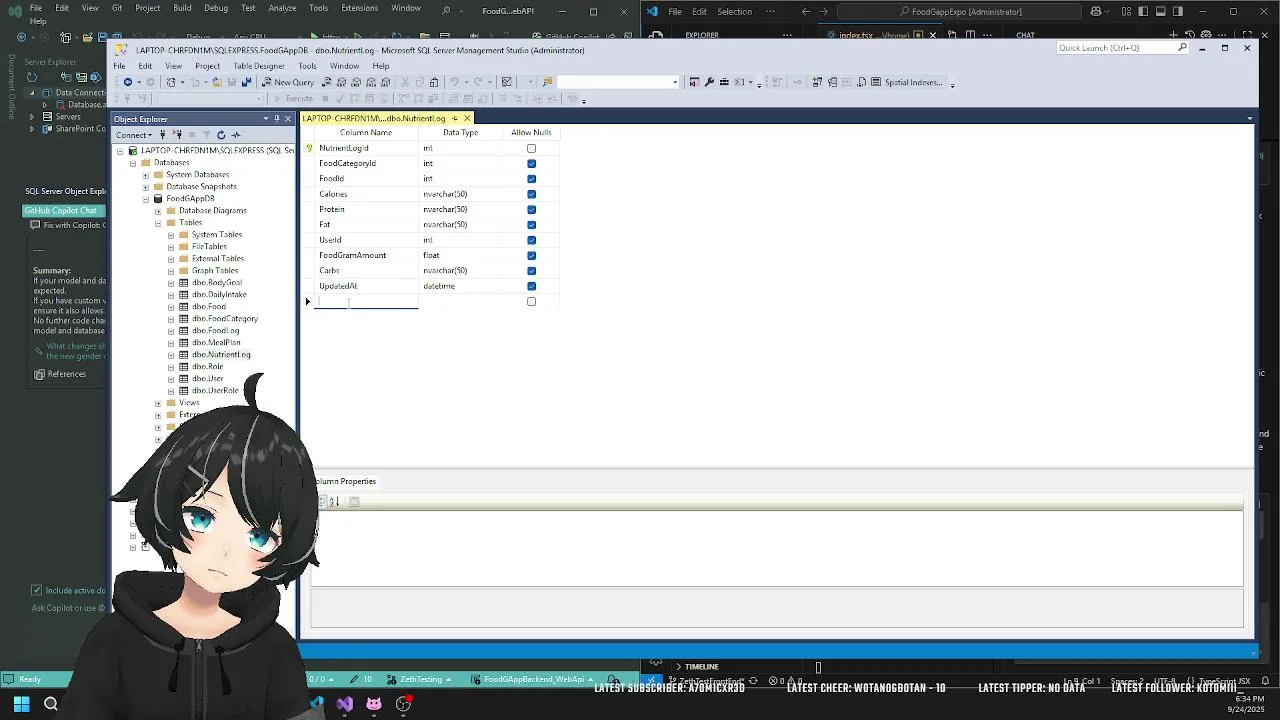Toggle Allow Nulls for FoodGramAmount

pos(531,255)
